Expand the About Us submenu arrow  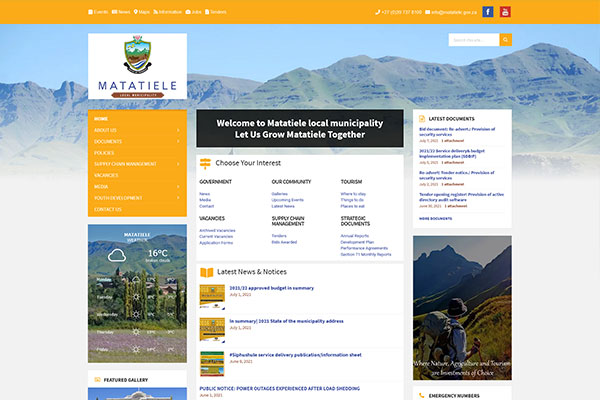(x=180, y=130)
